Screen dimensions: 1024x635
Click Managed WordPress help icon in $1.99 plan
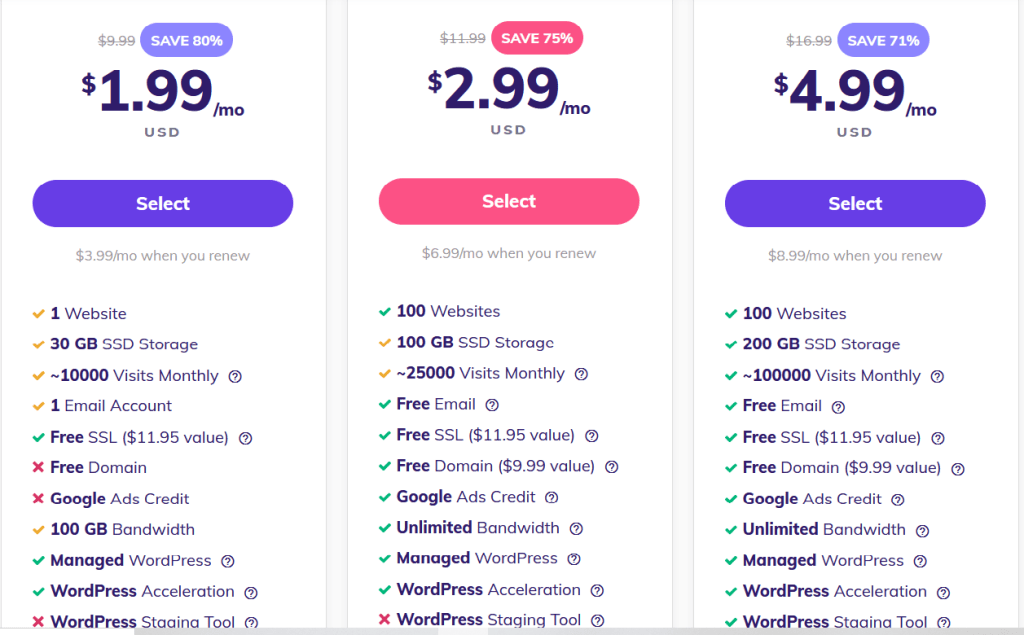click(x=228, y=561)
